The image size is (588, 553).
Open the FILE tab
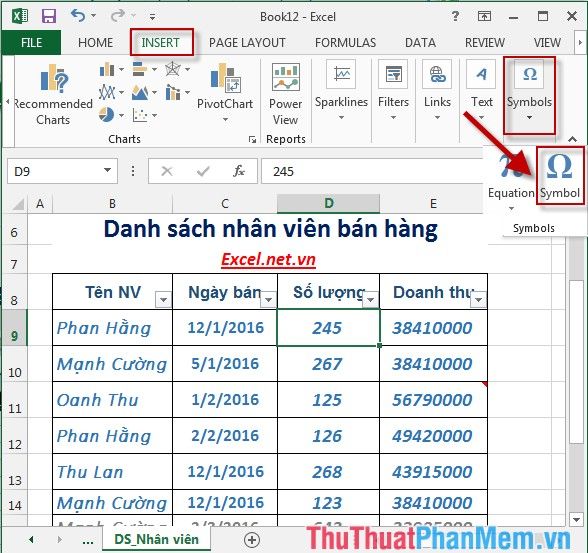click(31, 42)
